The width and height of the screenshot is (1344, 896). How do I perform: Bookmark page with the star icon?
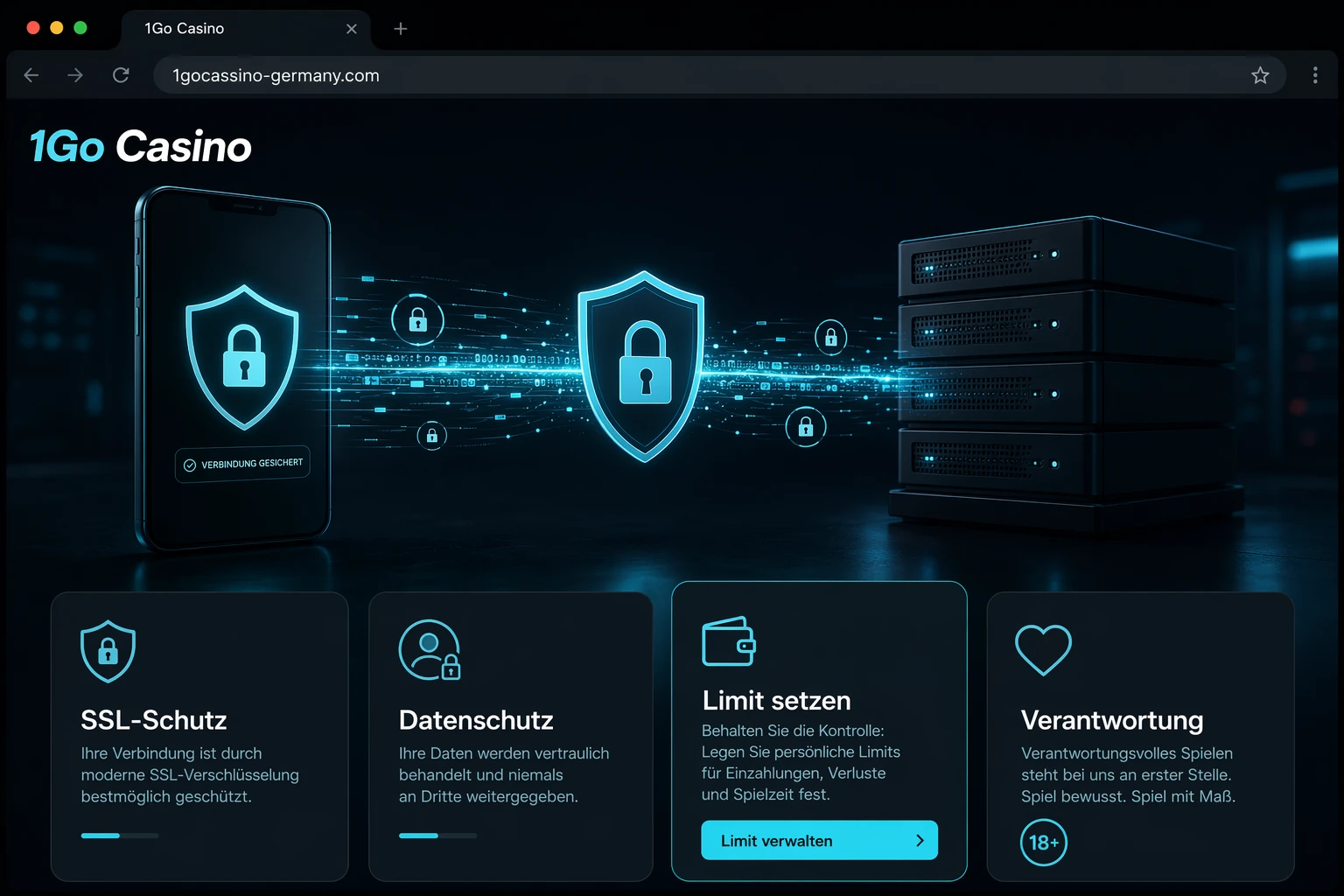(x=1260, y=75)
